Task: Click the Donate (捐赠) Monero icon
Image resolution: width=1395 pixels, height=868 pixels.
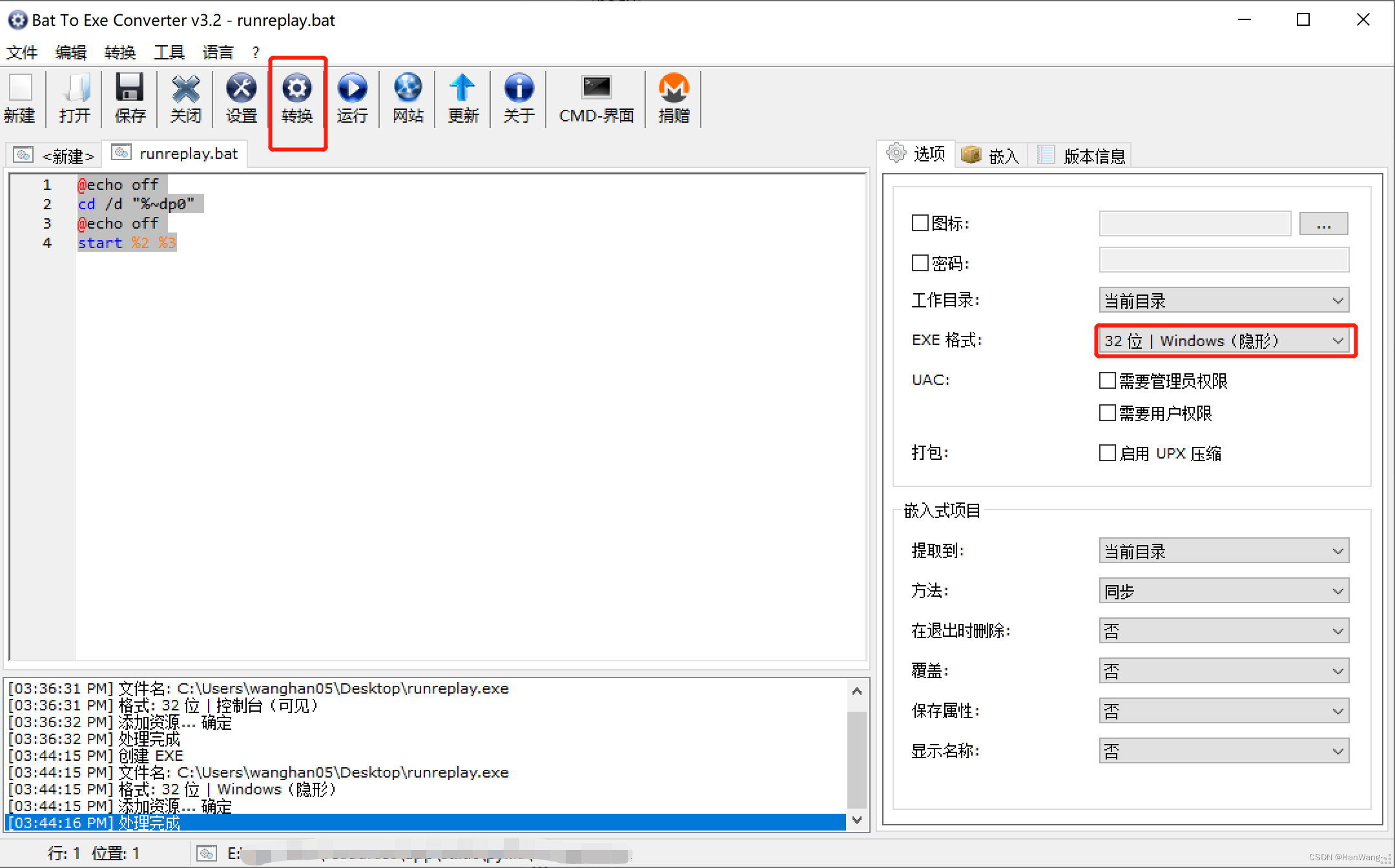Action: point(674,88)
